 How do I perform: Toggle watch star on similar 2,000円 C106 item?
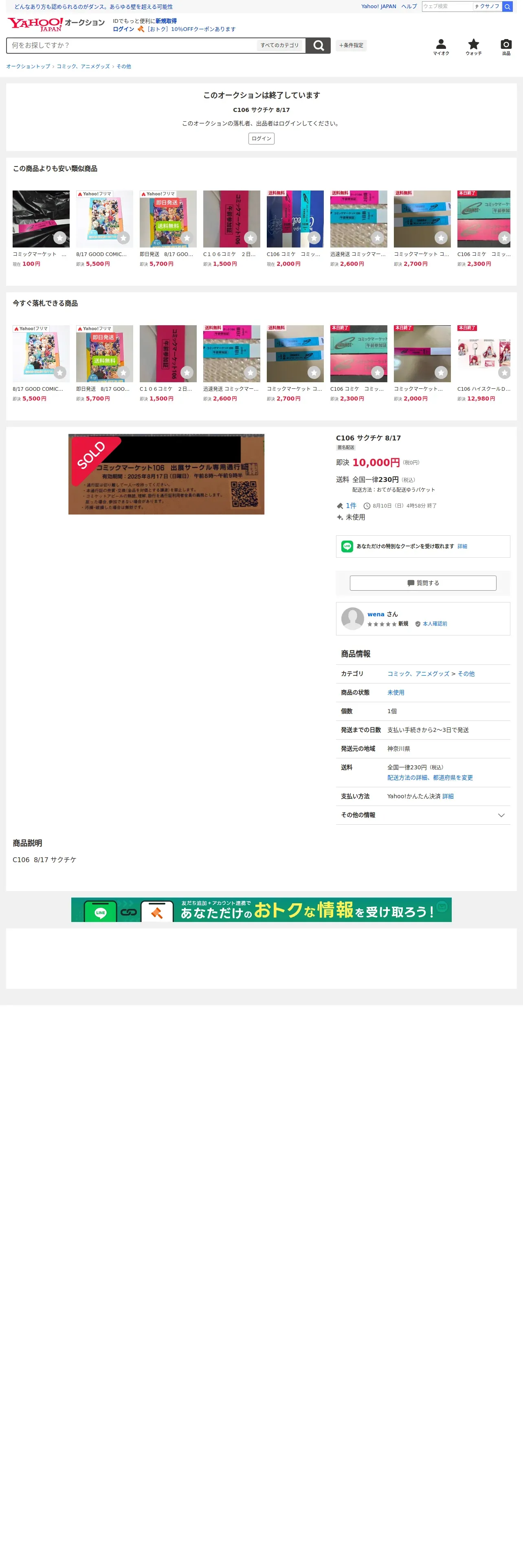tap(314, 238)
